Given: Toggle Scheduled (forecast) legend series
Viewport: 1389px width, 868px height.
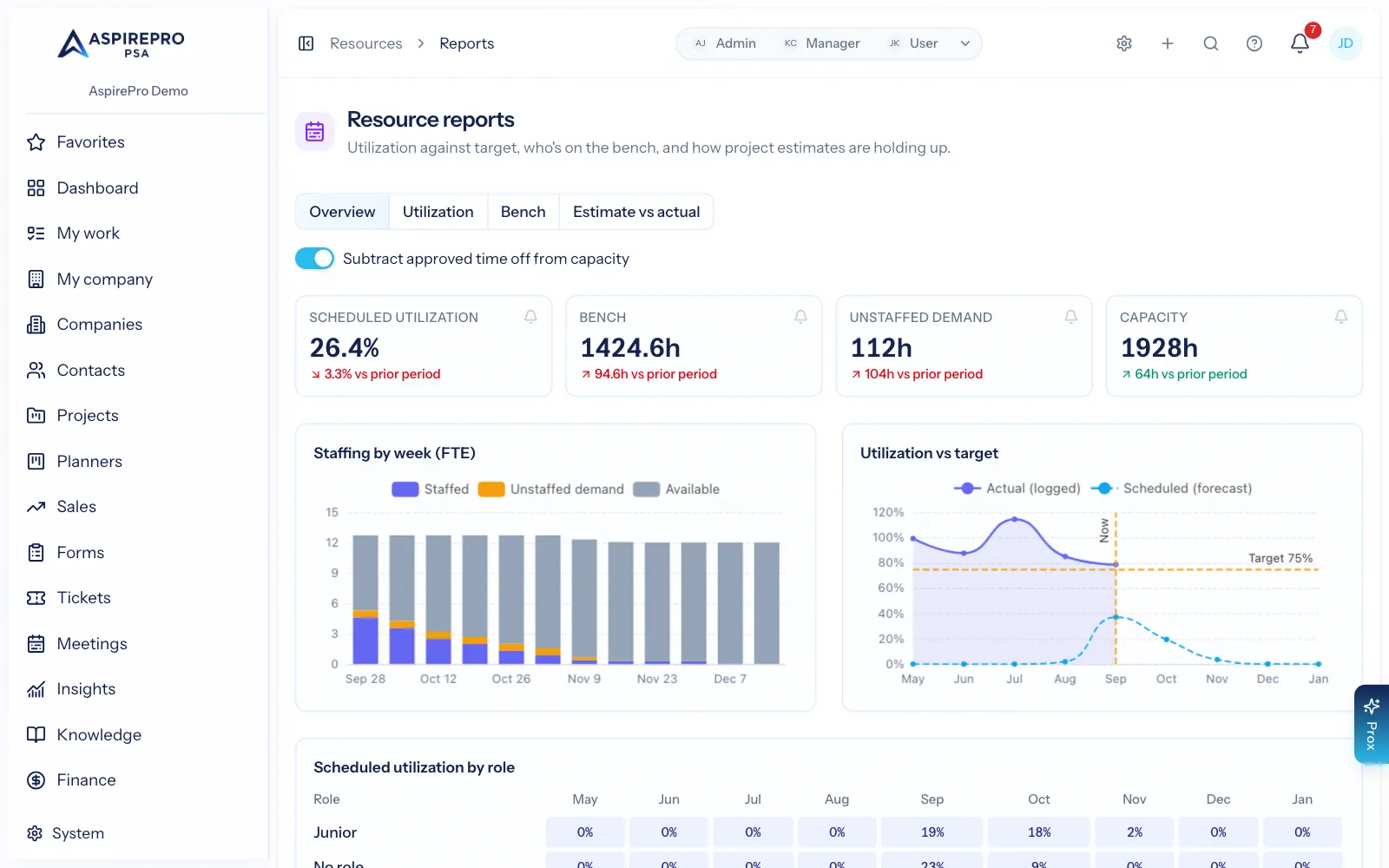Looking at the screenshot, I should pos(1171,489).
